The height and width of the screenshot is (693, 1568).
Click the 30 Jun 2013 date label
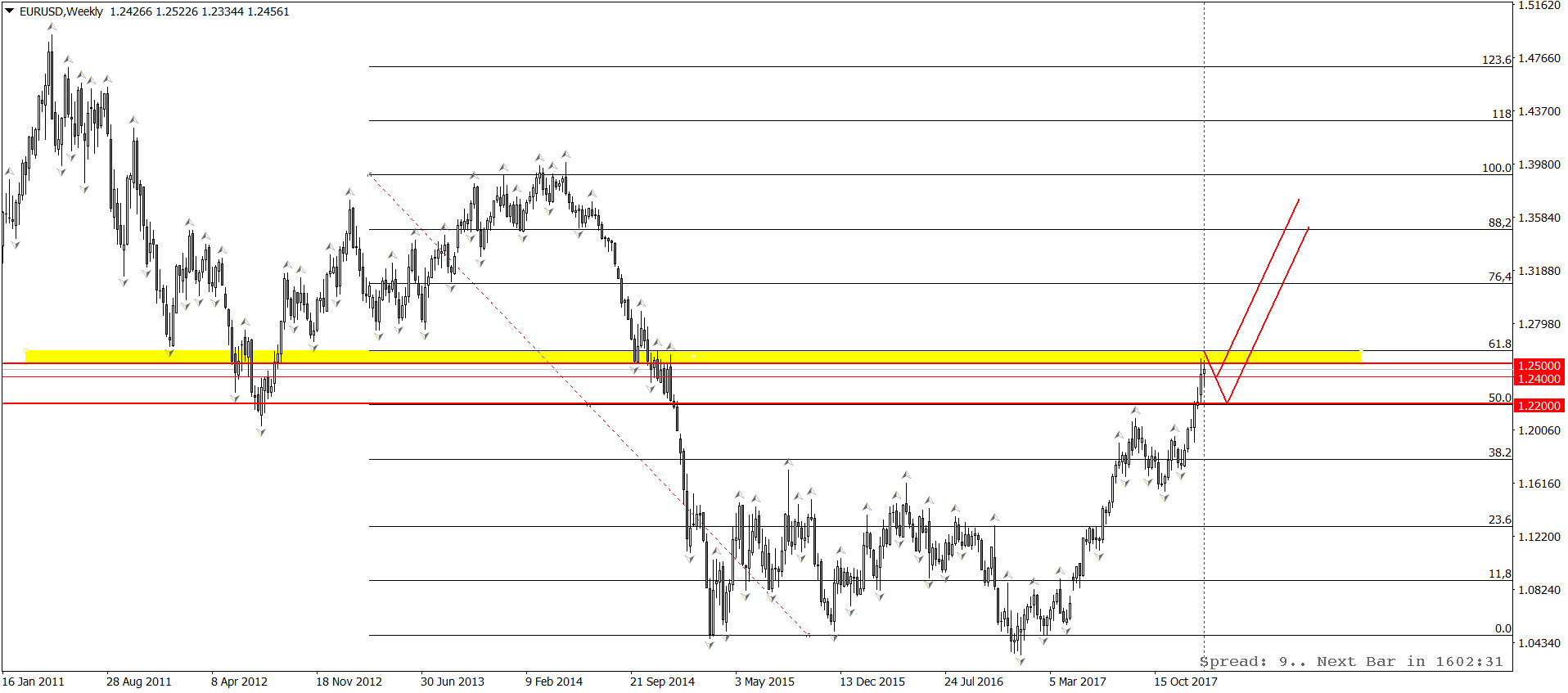click(x=453, y=682)
